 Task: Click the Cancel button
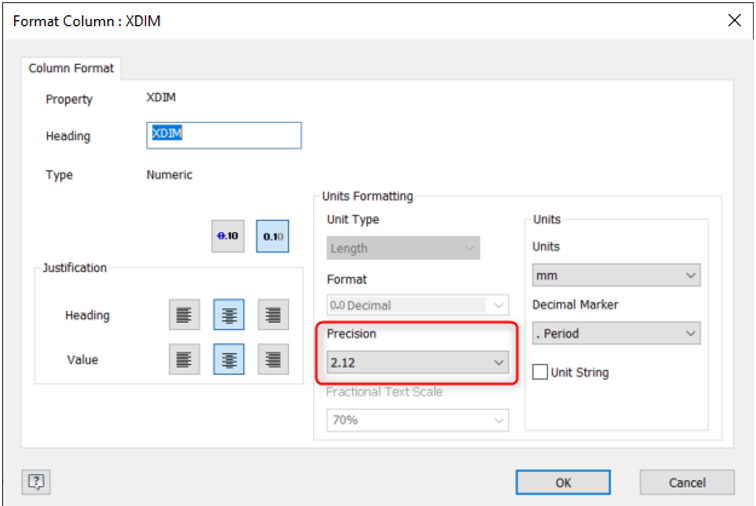click(x=687, y=482)
